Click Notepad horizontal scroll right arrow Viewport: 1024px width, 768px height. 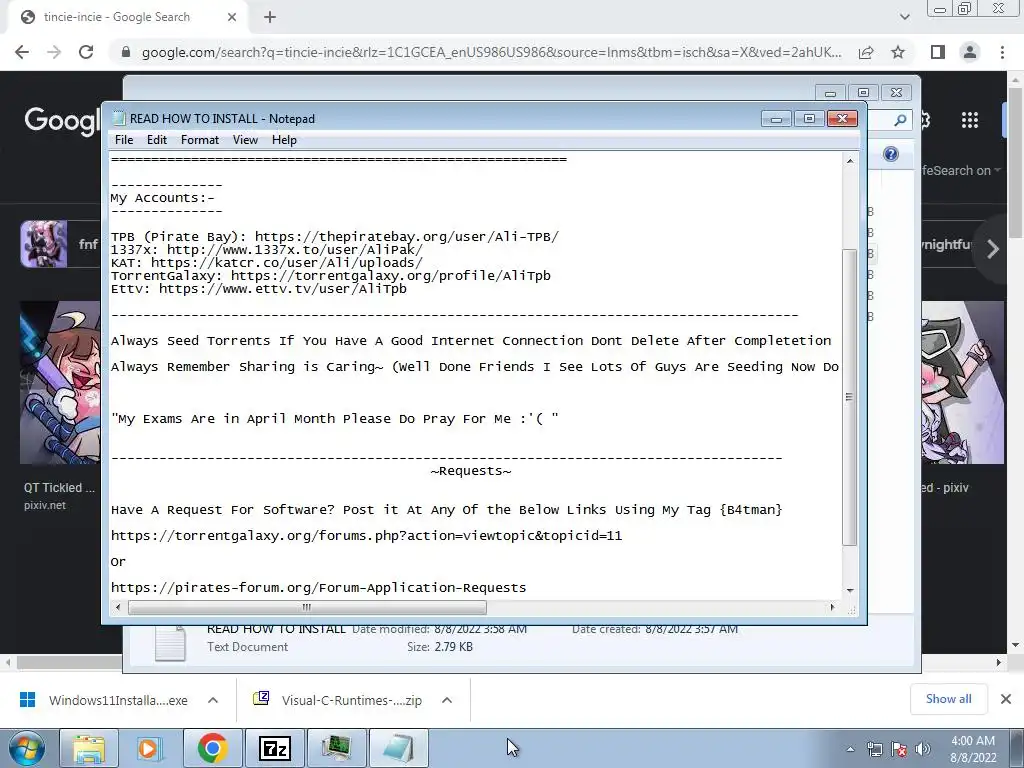[x=832, y=607]
